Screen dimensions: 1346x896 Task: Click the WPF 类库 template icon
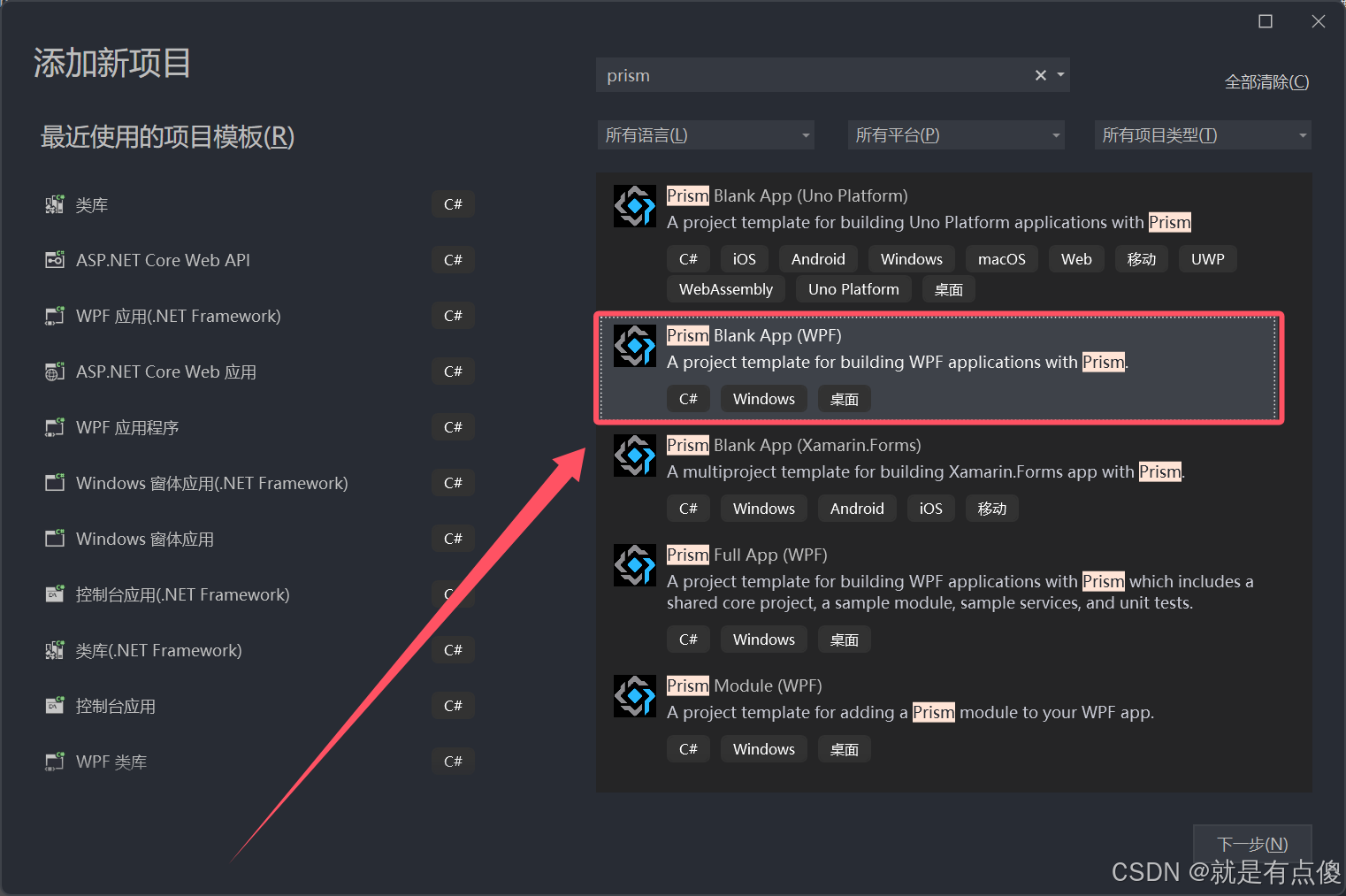click(55, 762)
